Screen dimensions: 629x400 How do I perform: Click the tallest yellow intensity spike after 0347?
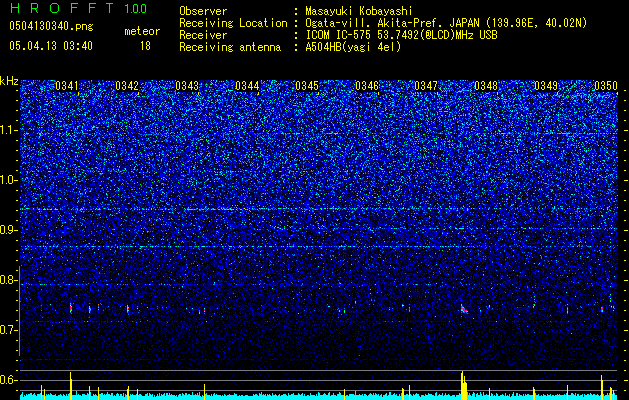[x=462, y=386]
